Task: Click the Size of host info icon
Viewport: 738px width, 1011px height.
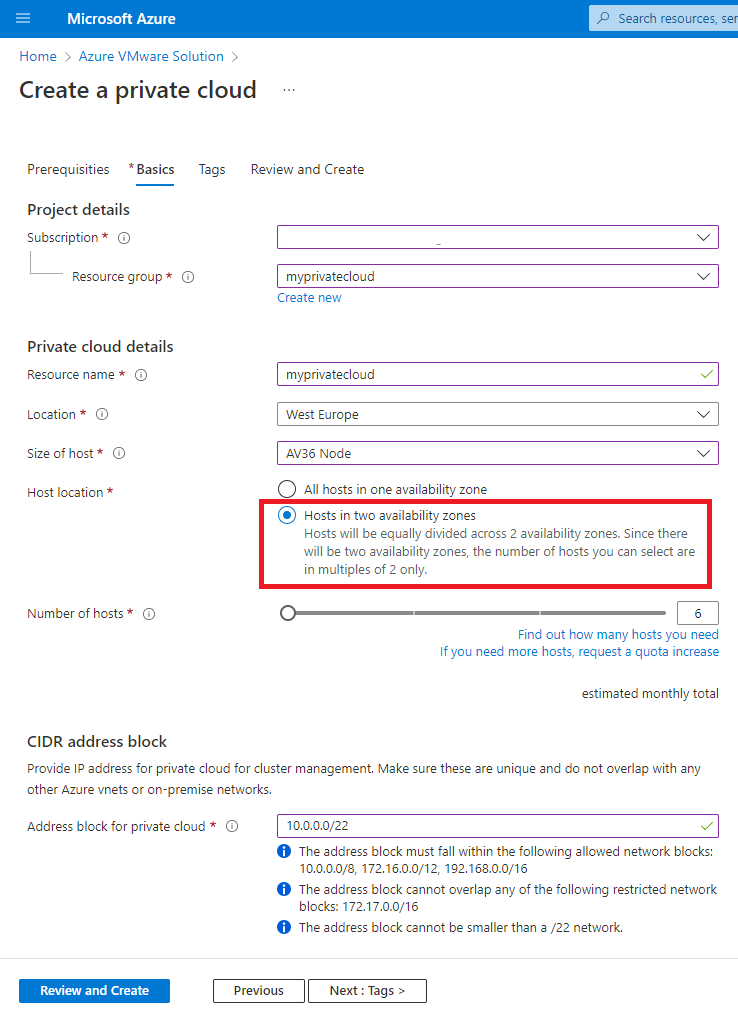Action: tap(118, 453)
